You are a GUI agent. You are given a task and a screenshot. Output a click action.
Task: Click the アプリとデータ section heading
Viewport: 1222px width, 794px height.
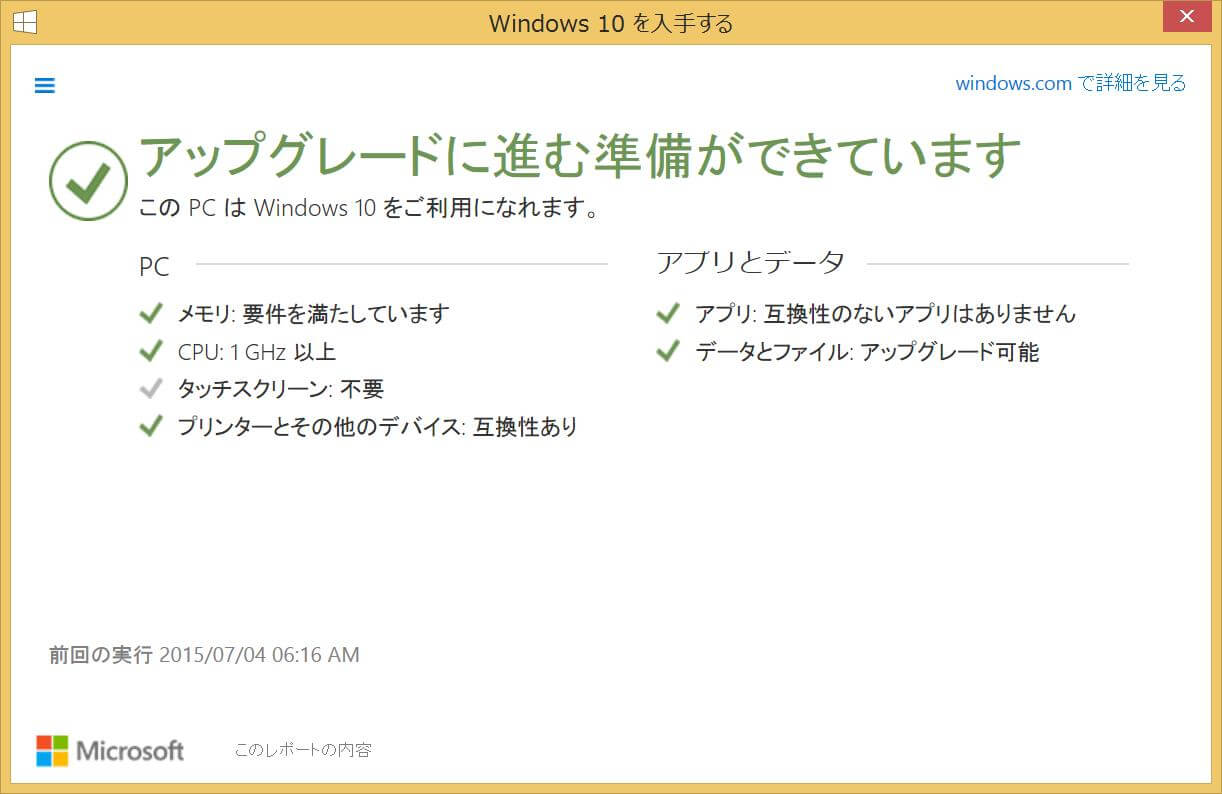751,263
